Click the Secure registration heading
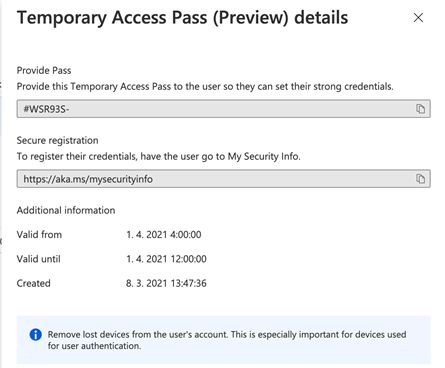 (x=57, y=141)
